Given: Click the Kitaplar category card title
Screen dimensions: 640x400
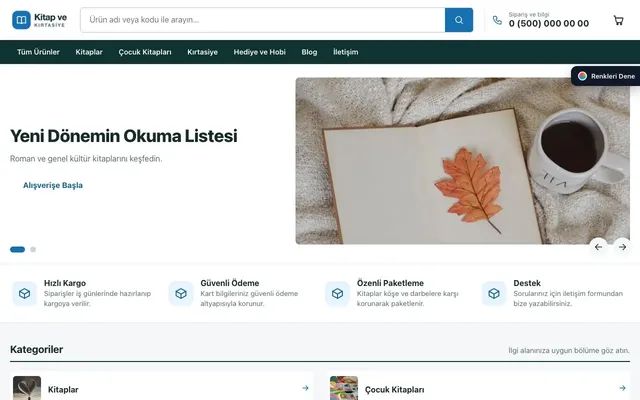Looking at the screenshot, I should [x=63, y=389].
